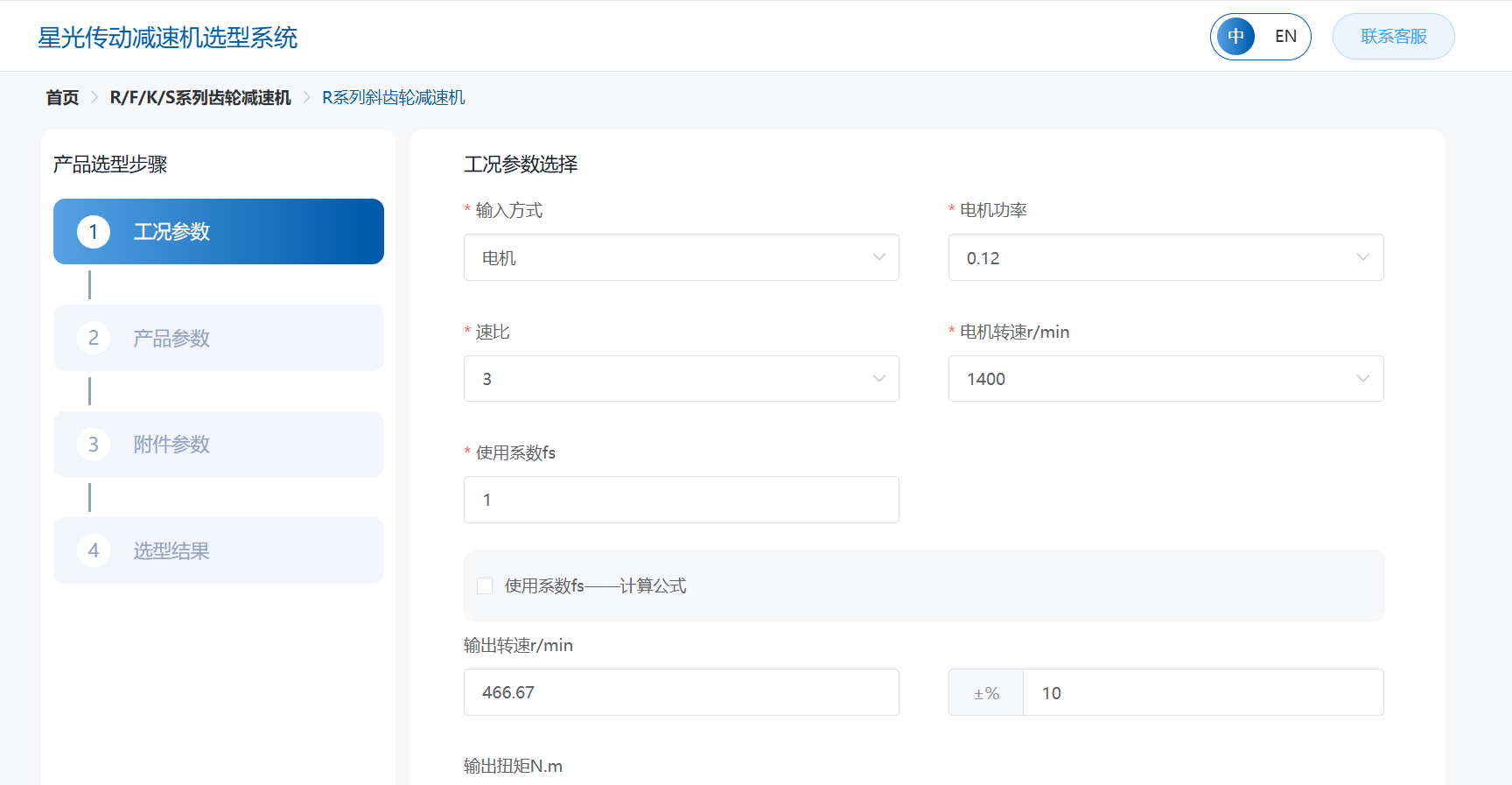Open the 输入方式 dropdown showing 电机
Image resolution: width=1512 pixels, height=785 pixels.
(681, 257)
